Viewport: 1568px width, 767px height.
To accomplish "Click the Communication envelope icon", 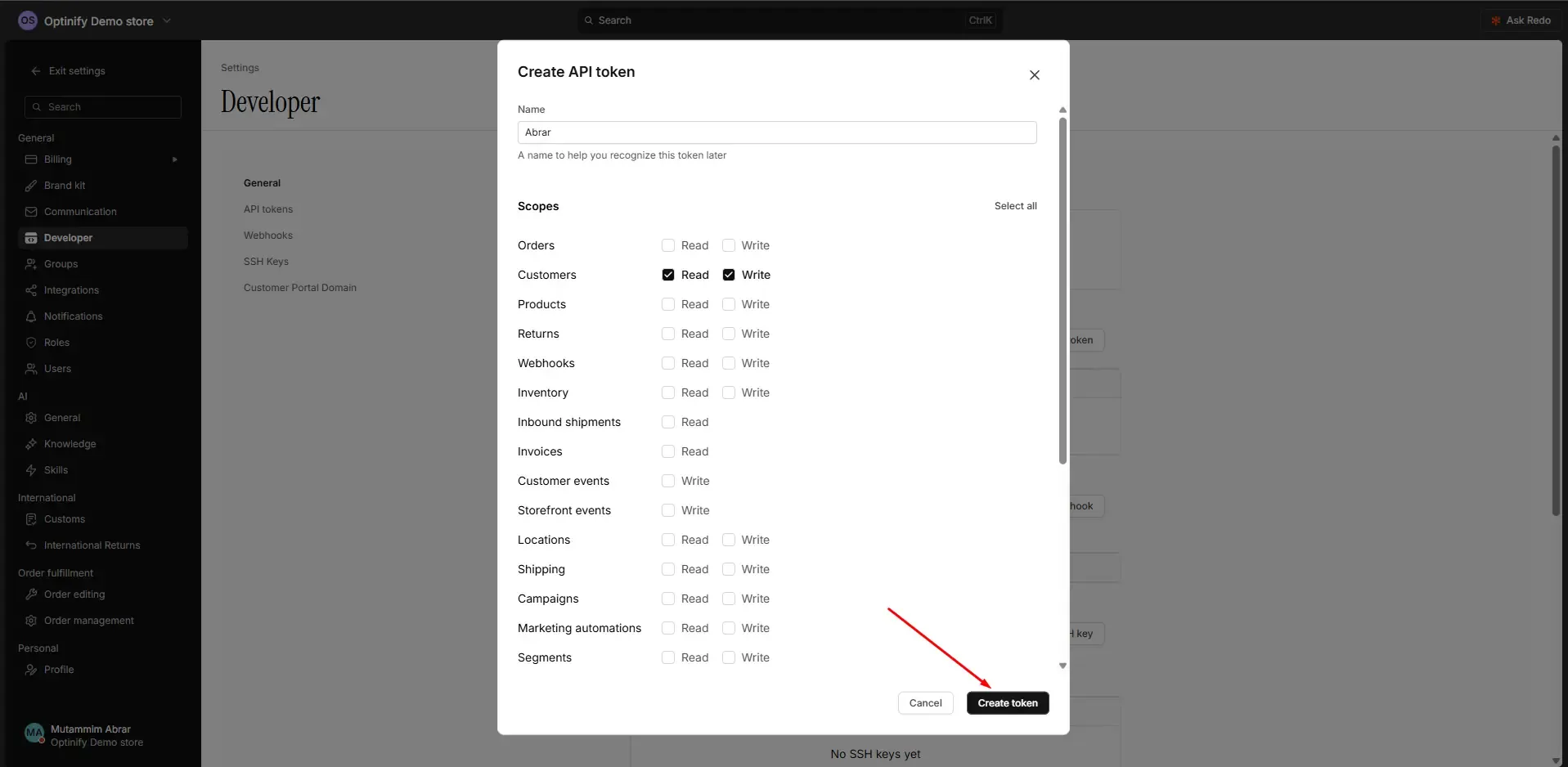I will click(31, 212).
